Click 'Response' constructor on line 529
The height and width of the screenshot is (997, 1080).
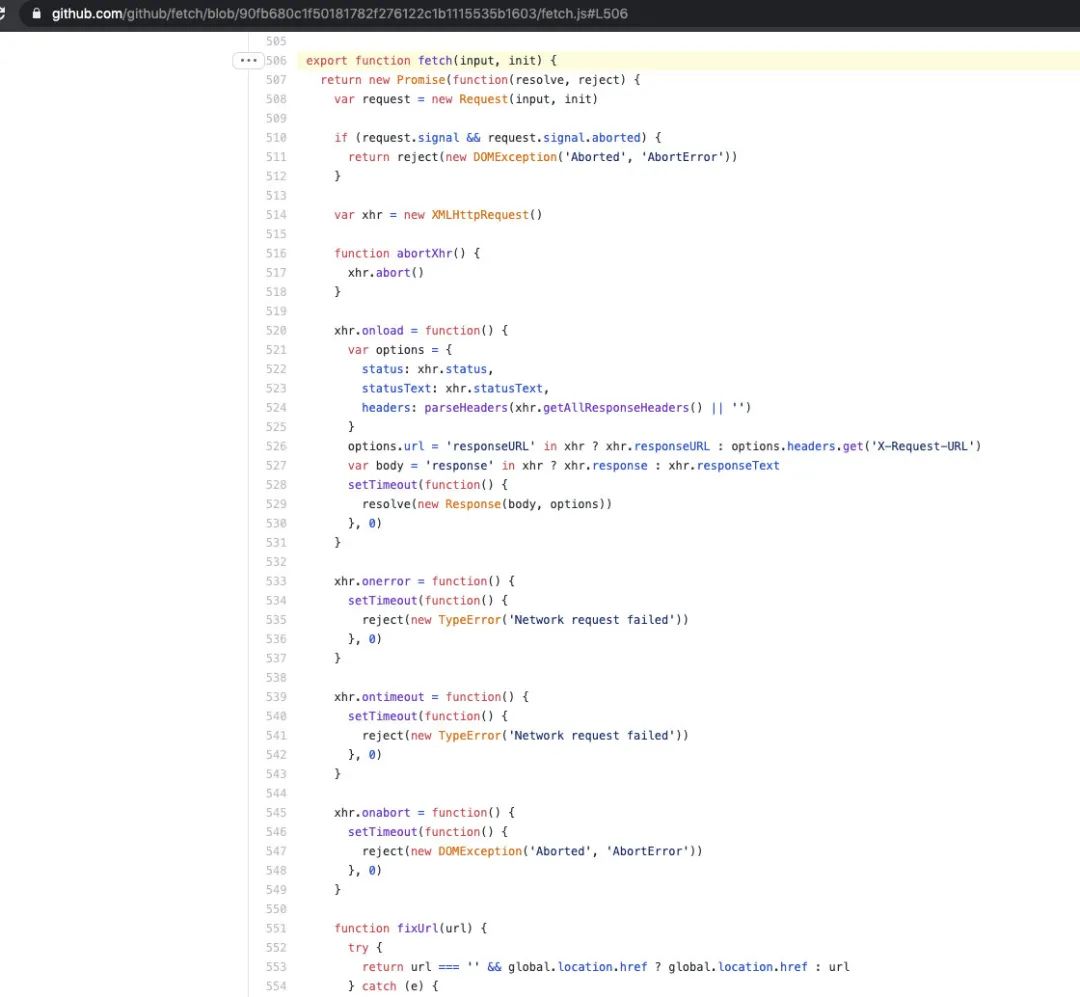(472, 504)
